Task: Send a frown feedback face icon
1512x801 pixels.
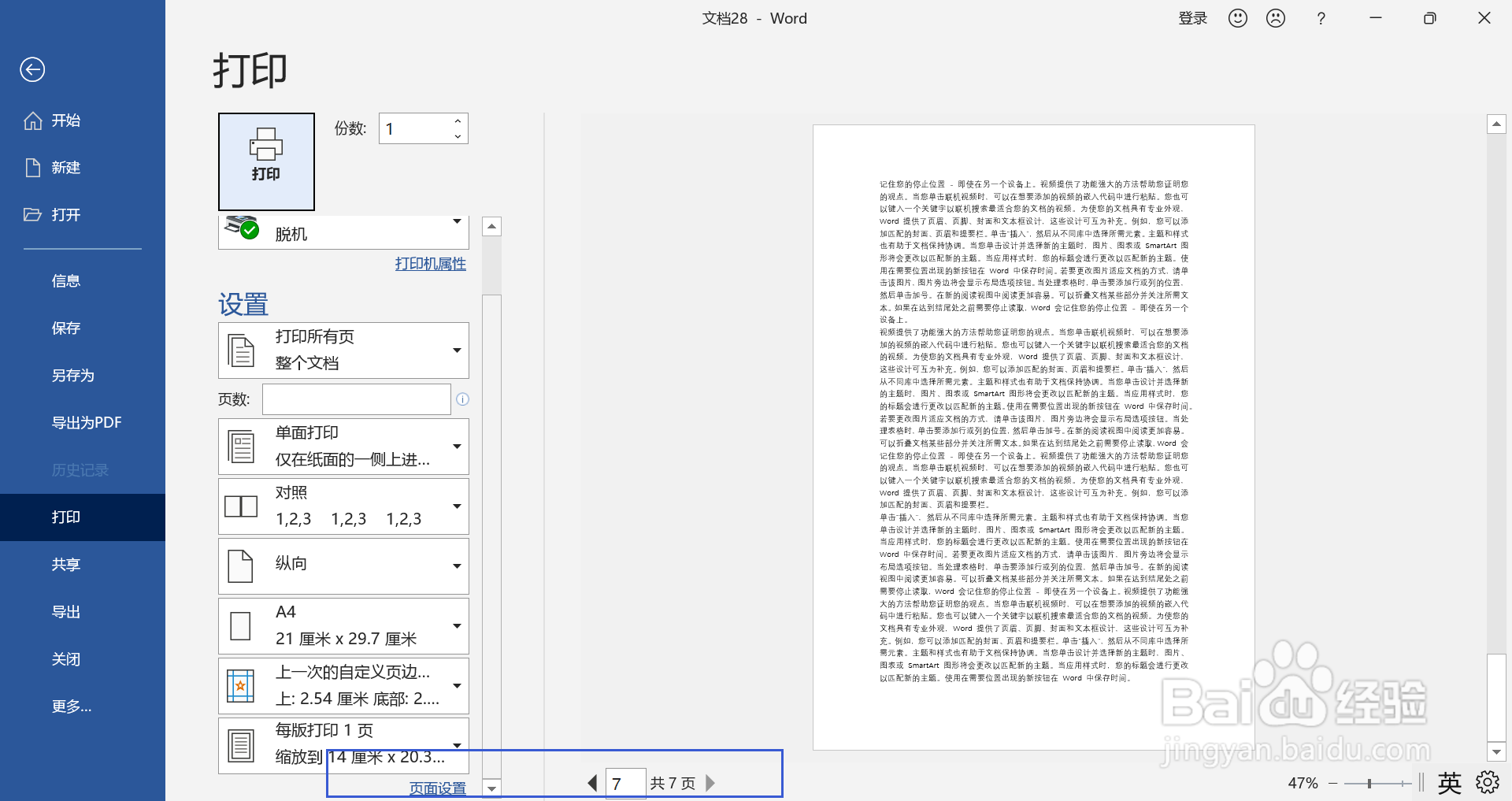Action: coord(1276,18)
